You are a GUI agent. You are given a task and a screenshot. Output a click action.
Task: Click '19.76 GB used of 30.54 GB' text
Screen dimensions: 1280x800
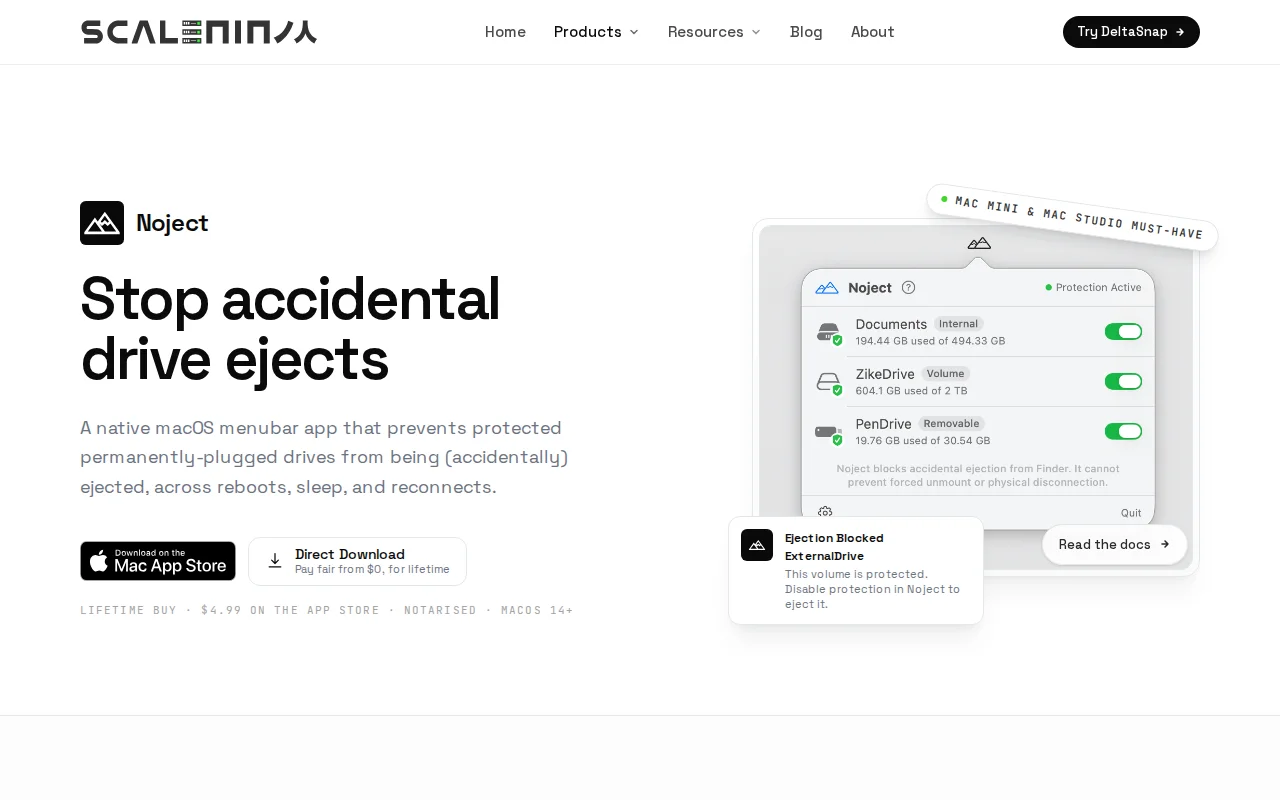click(923, 441)
